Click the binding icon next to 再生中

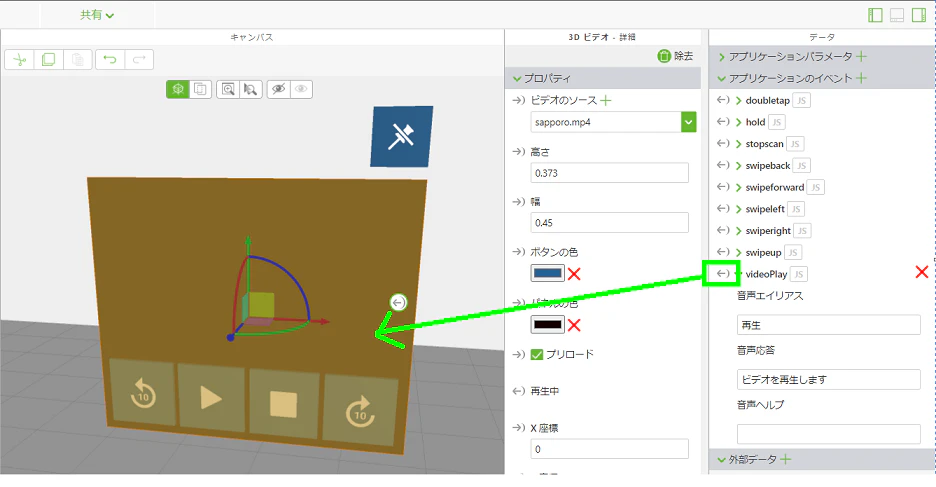click(x=518, y=391)
